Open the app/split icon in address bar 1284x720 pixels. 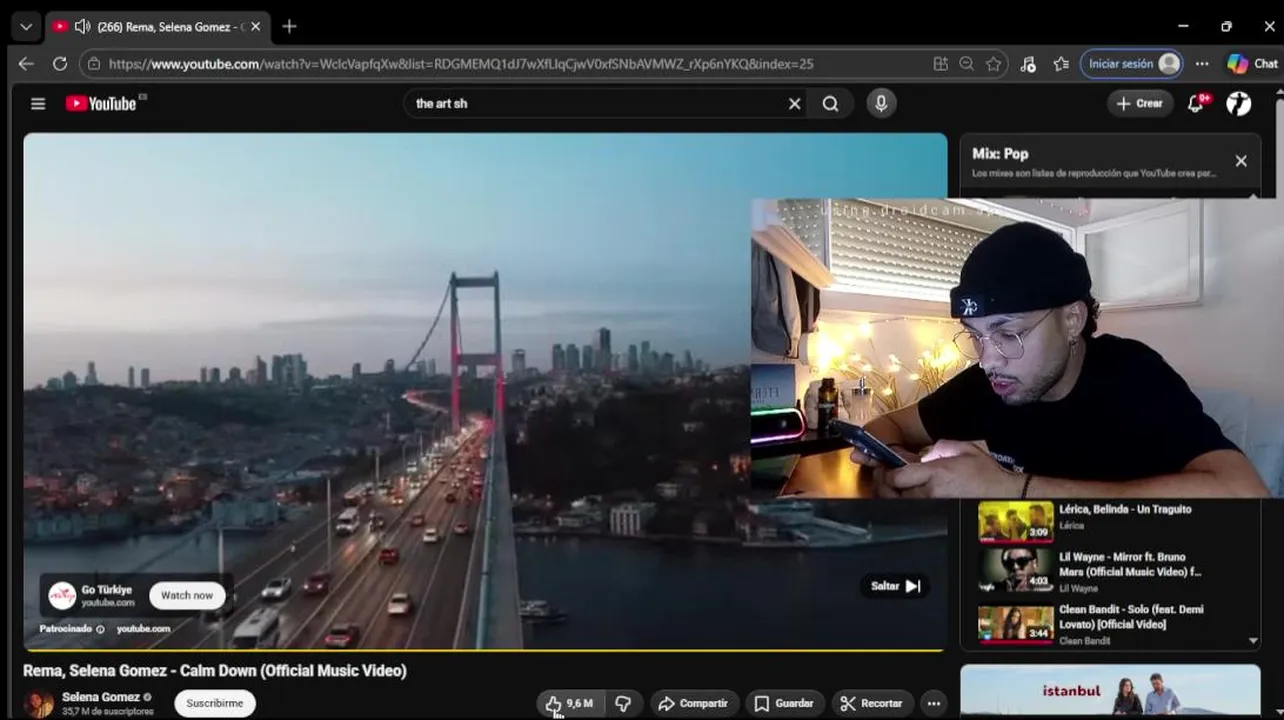coord(940,64)
